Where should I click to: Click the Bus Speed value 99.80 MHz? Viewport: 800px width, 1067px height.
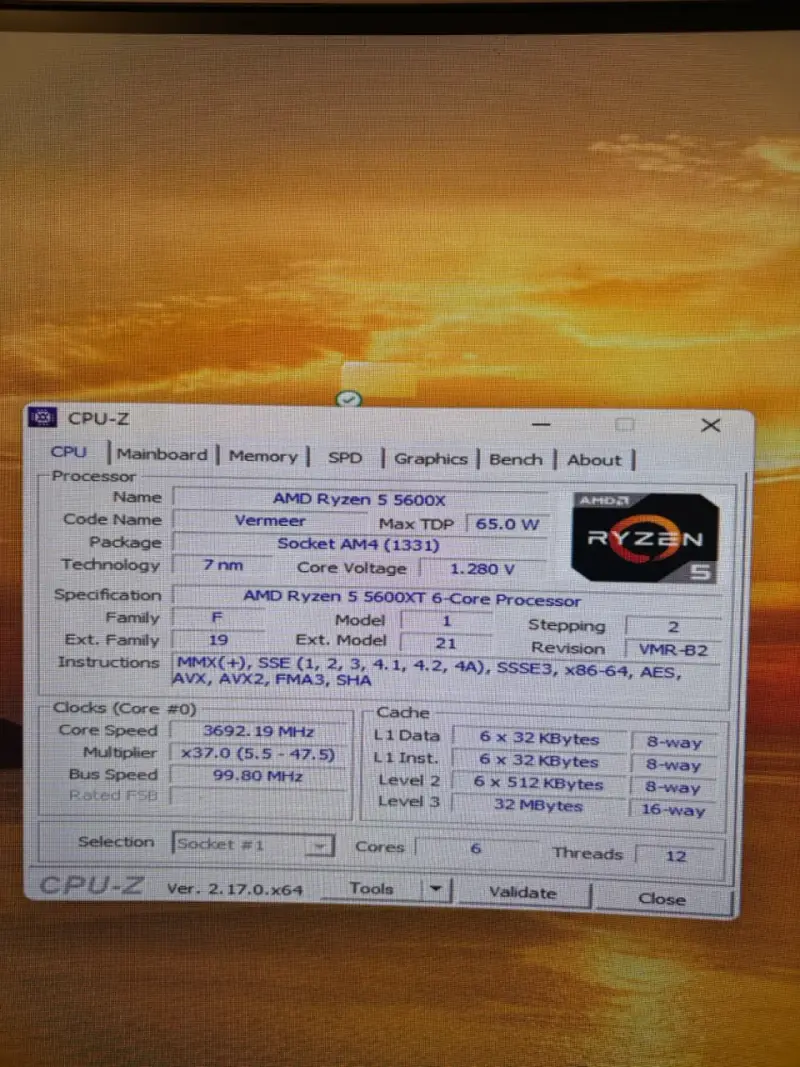pos(258,776)
